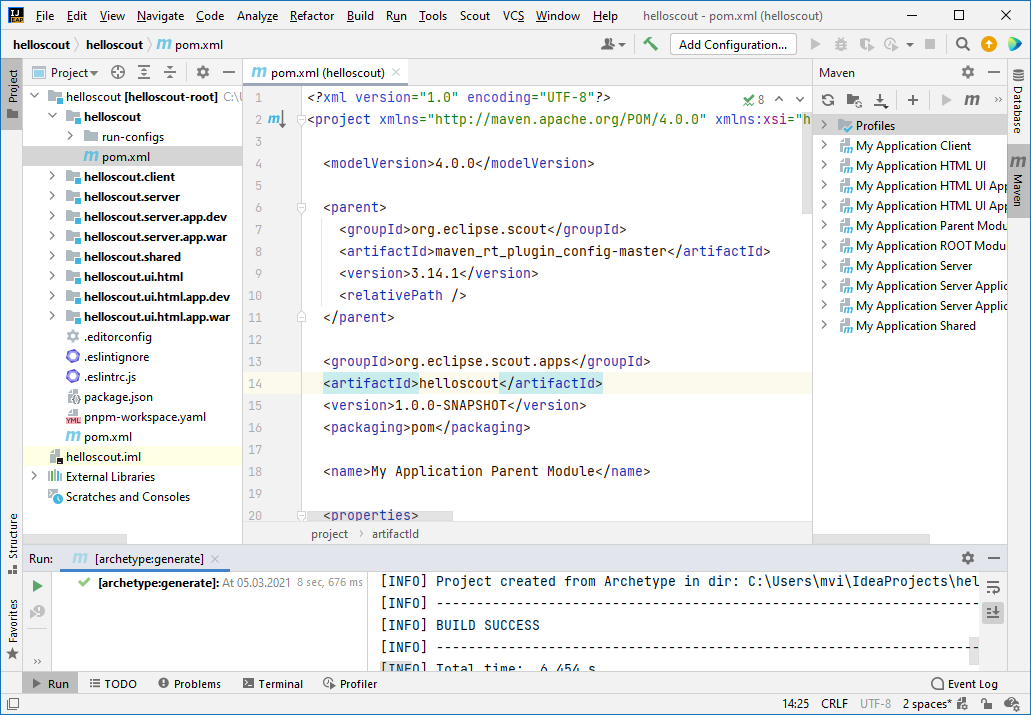Click the CRLF line separator indicator
1031x715 pixels.
pyautogui.click(x=834, y=703)
